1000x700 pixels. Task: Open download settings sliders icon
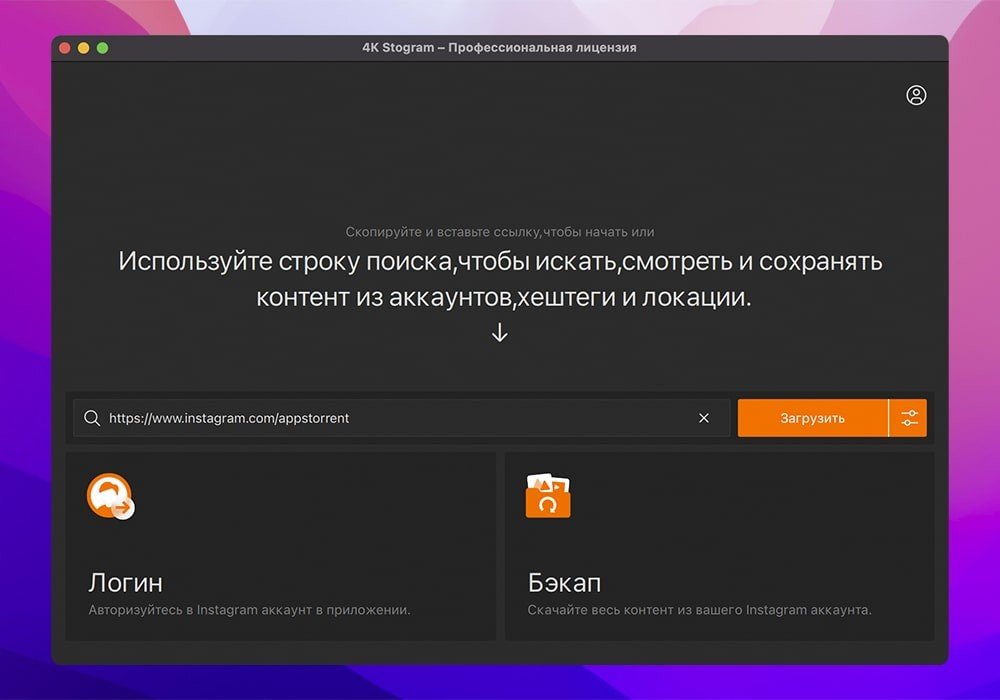click(909, 418)
